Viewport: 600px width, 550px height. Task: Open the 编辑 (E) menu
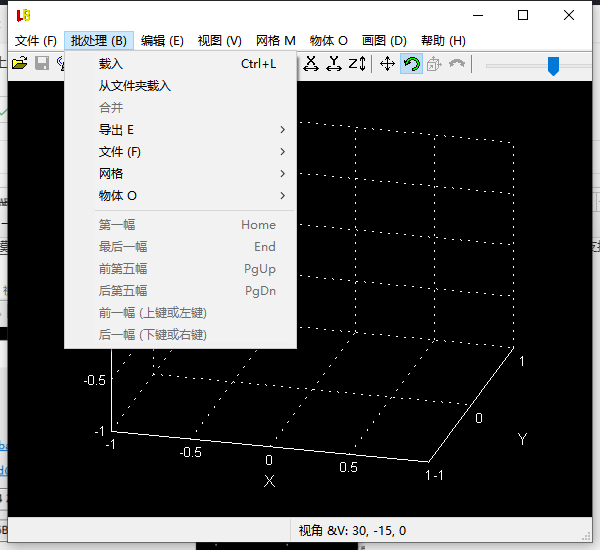(162, 41)
